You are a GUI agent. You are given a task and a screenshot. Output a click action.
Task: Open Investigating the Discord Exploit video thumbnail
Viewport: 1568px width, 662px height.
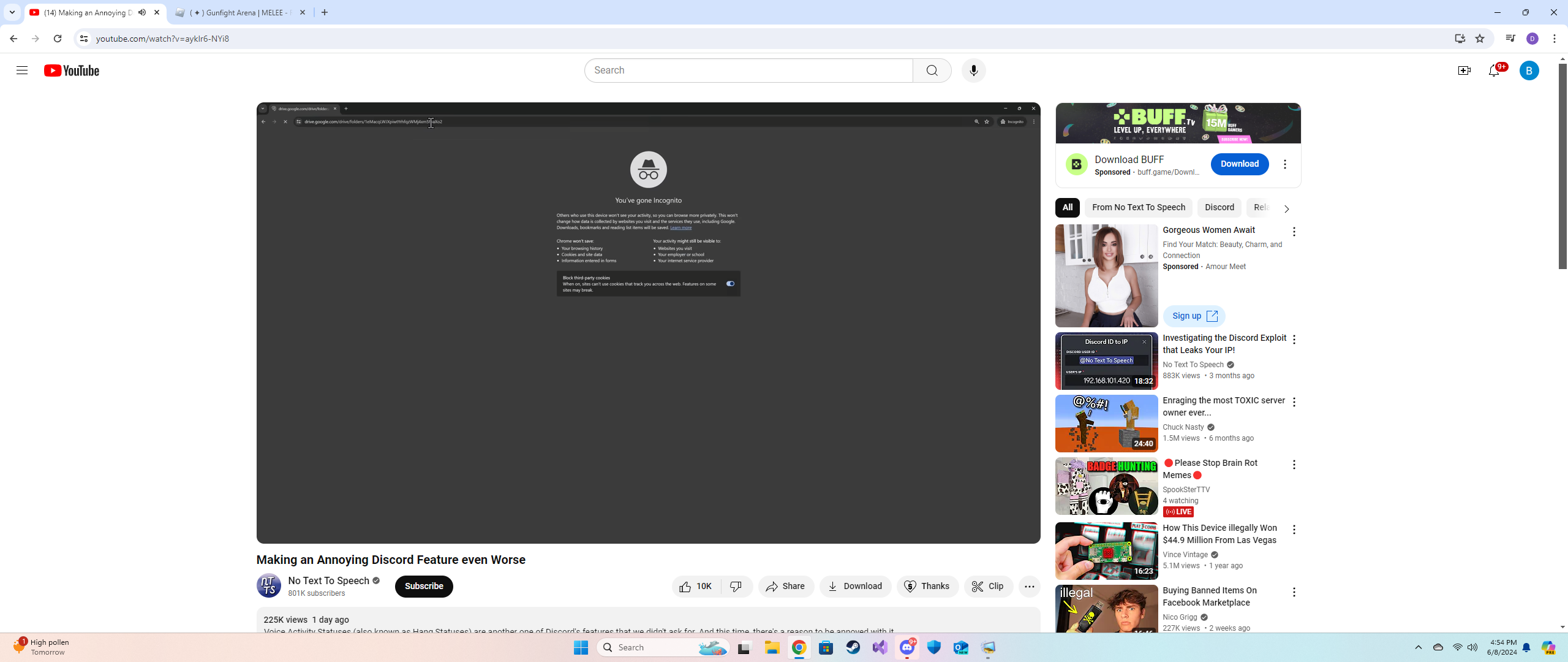pos(1106,362)
